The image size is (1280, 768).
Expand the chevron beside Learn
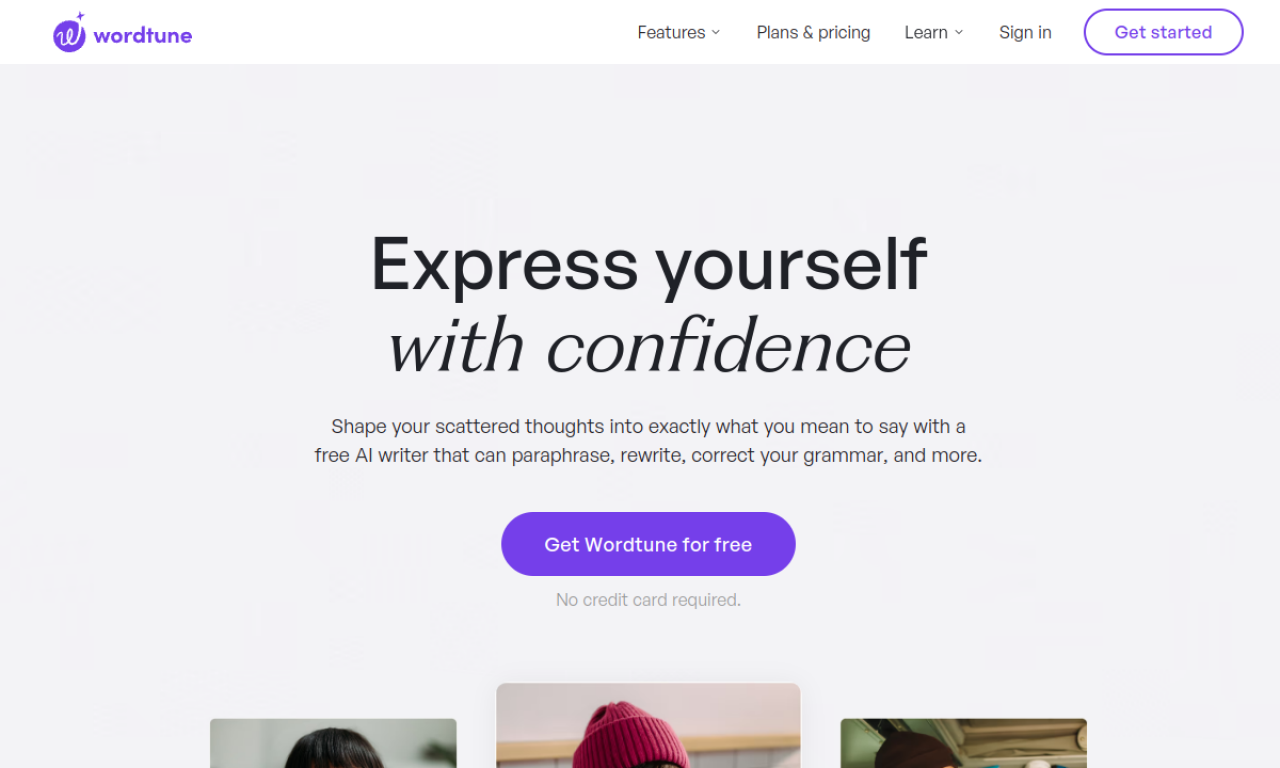(959, 32)
